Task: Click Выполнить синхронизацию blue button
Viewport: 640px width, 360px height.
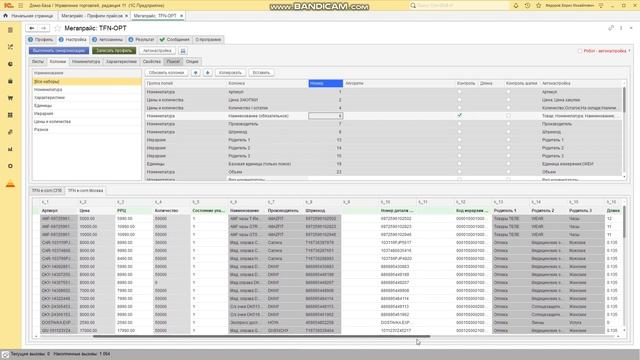Action: 59,51
